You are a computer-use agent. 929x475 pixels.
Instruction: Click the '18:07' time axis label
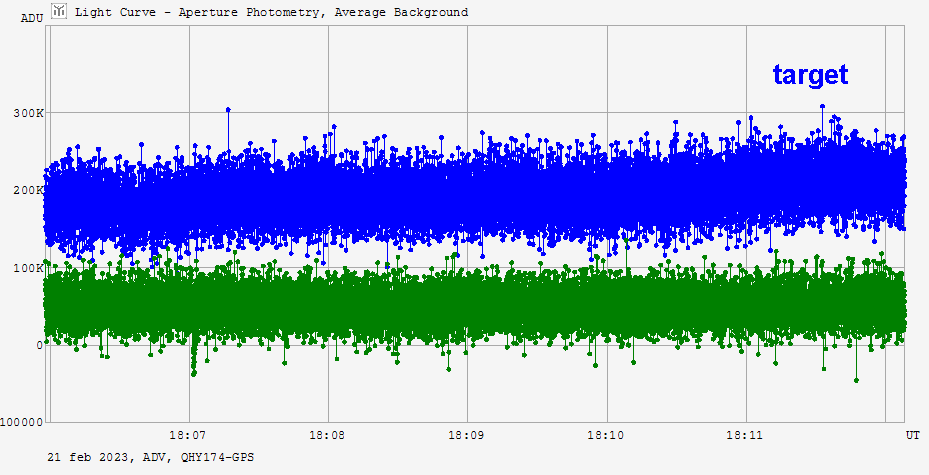(x=187, y=435)
